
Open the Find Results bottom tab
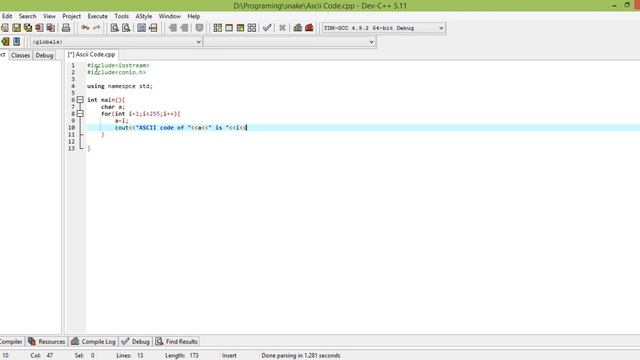pos(177,342)
